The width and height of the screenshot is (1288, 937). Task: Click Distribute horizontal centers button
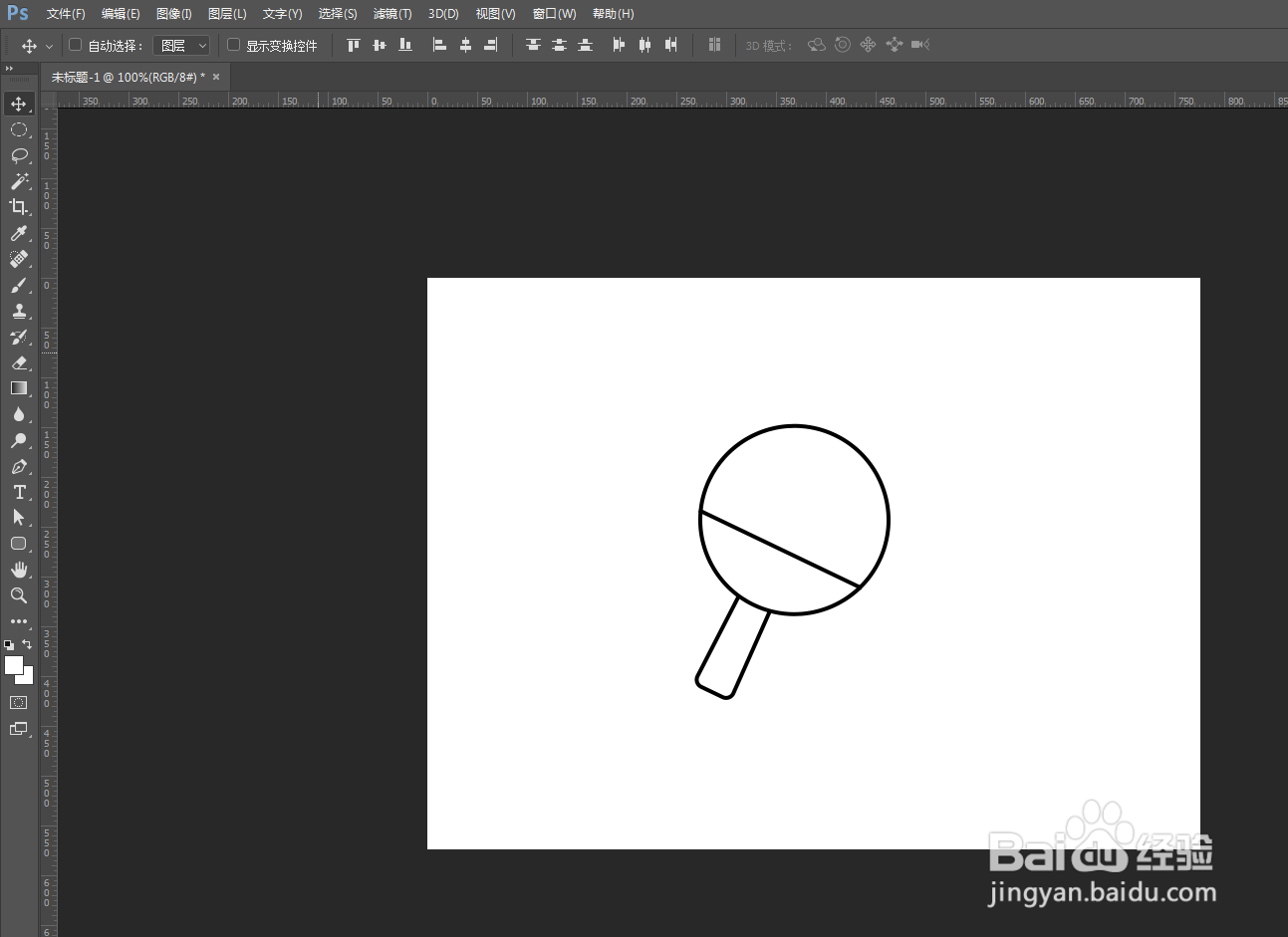pos(645,45)
